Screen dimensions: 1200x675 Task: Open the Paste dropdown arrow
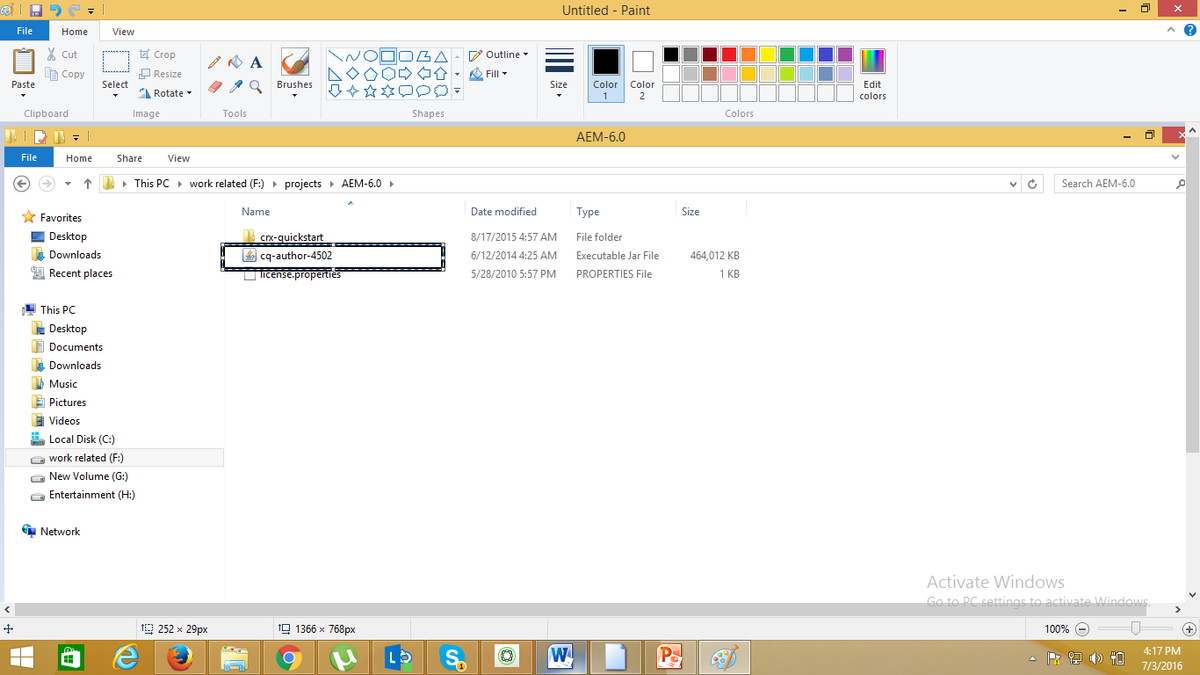point(23,95)
